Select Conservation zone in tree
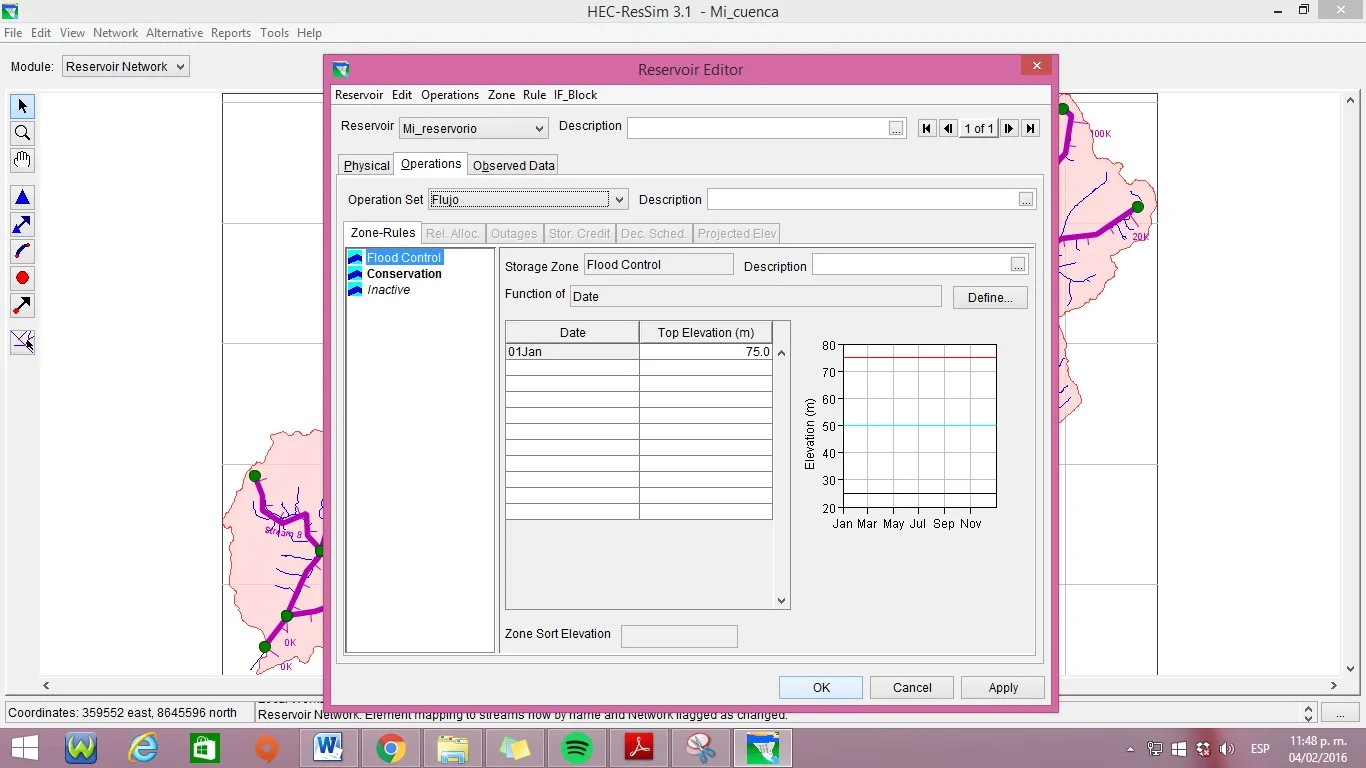1366x768 pixels. [404, 274]
